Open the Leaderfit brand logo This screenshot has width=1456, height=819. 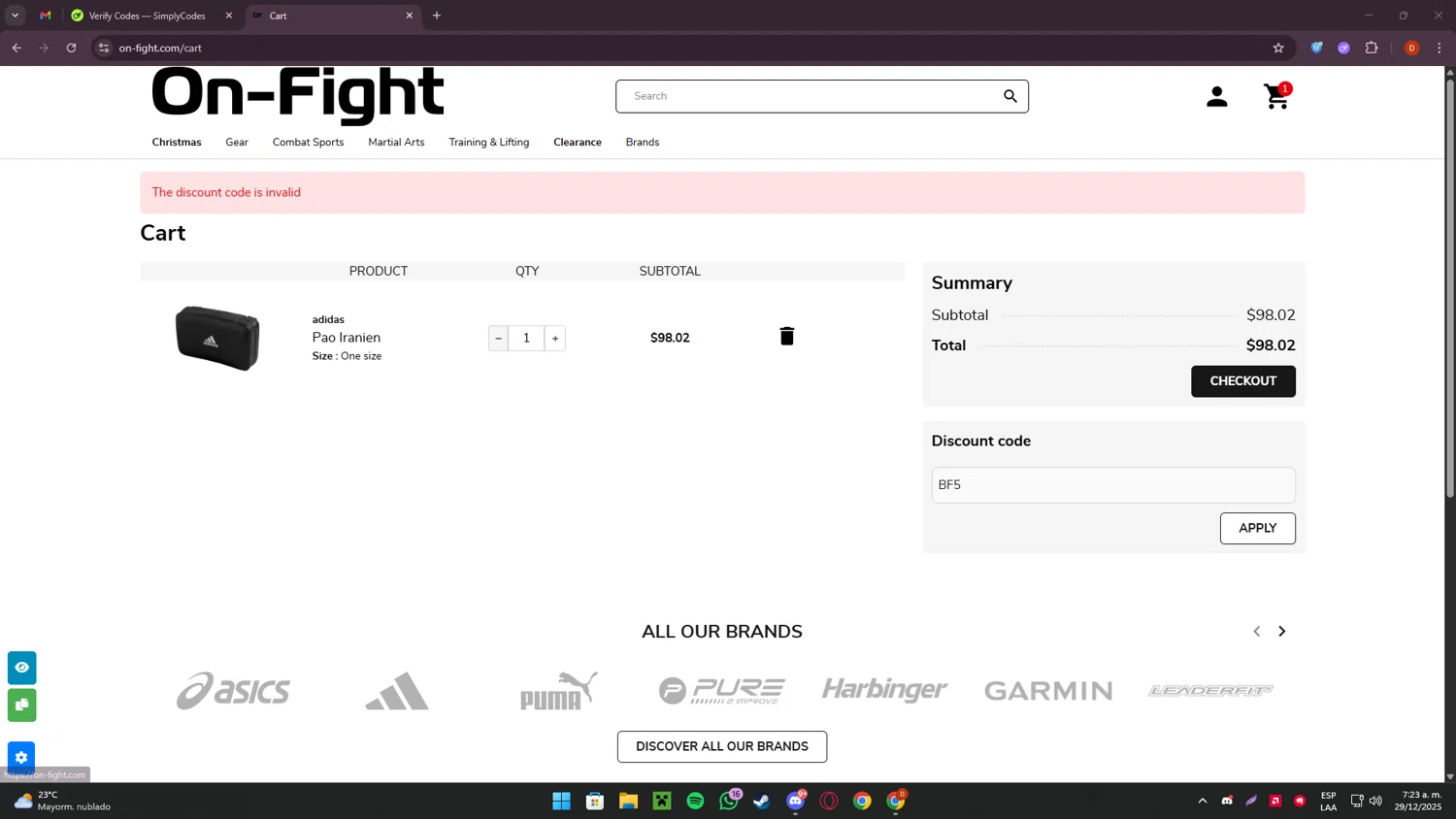coord(1210,690)
